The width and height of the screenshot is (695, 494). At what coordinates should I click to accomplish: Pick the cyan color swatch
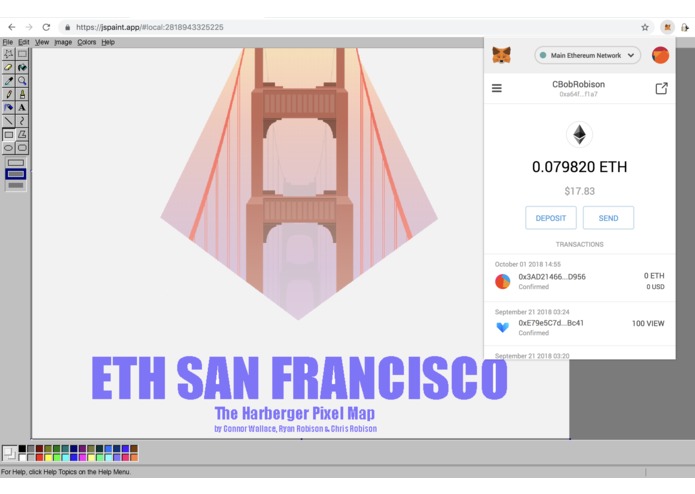click(65, 457)
